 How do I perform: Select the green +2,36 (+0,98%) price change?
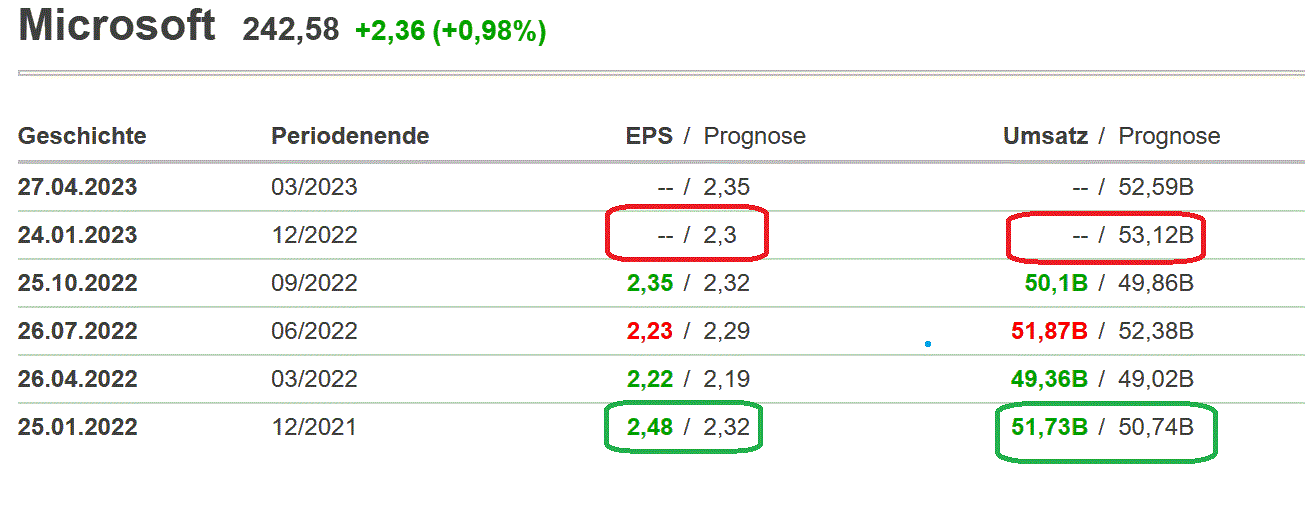(450, 31)
